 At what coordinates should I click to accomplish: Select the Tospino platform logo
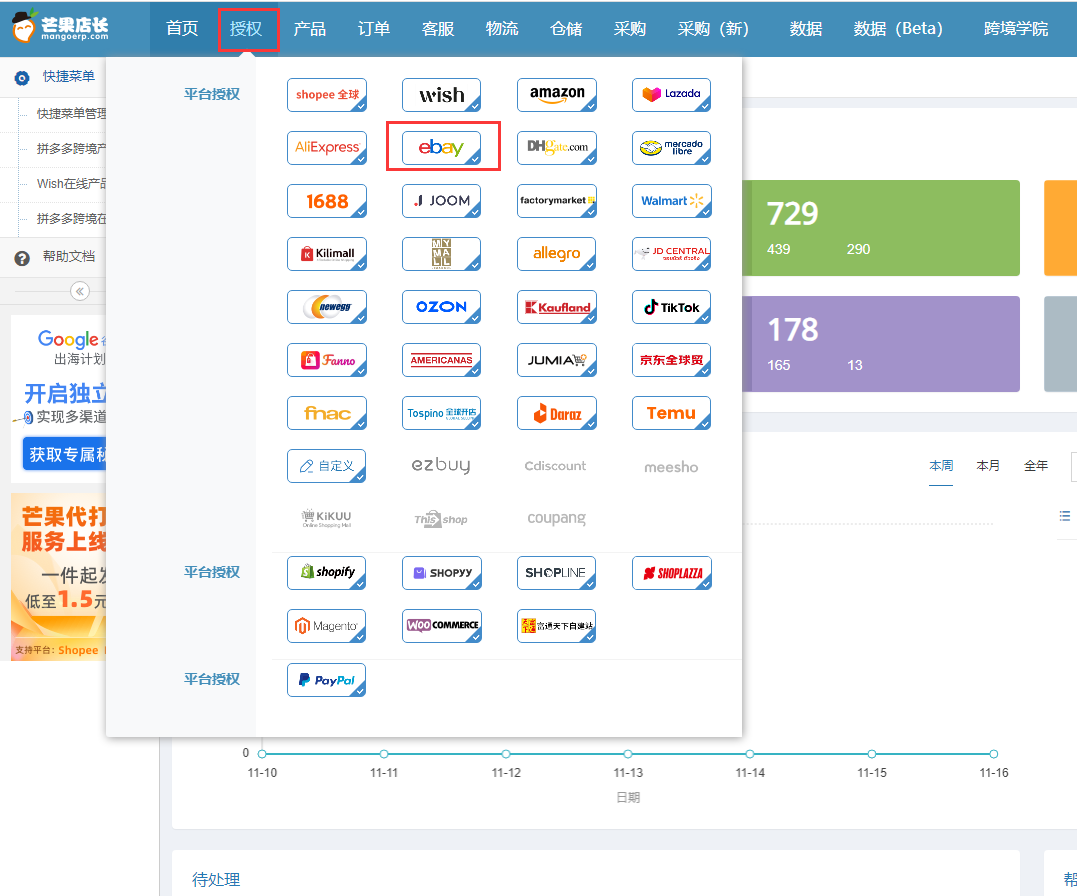click(441, 412)
